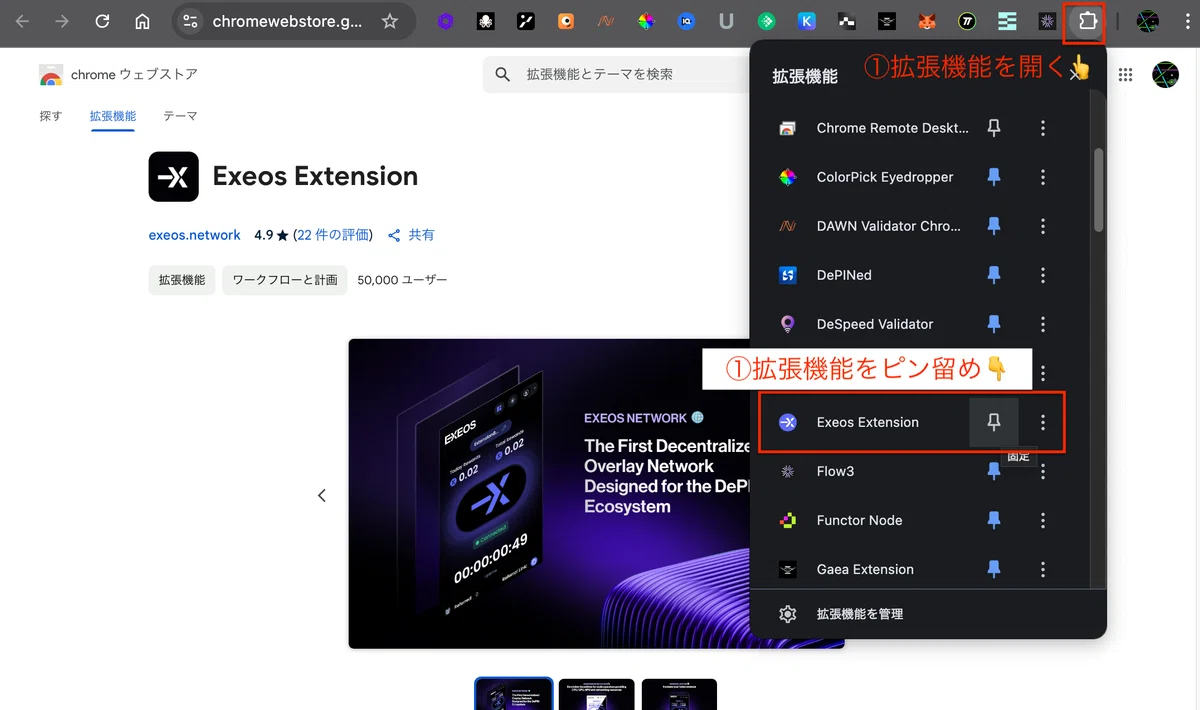Open more options for DAWN Validator
This screenshot has width=1200, height=710.
pos(1043,226)
